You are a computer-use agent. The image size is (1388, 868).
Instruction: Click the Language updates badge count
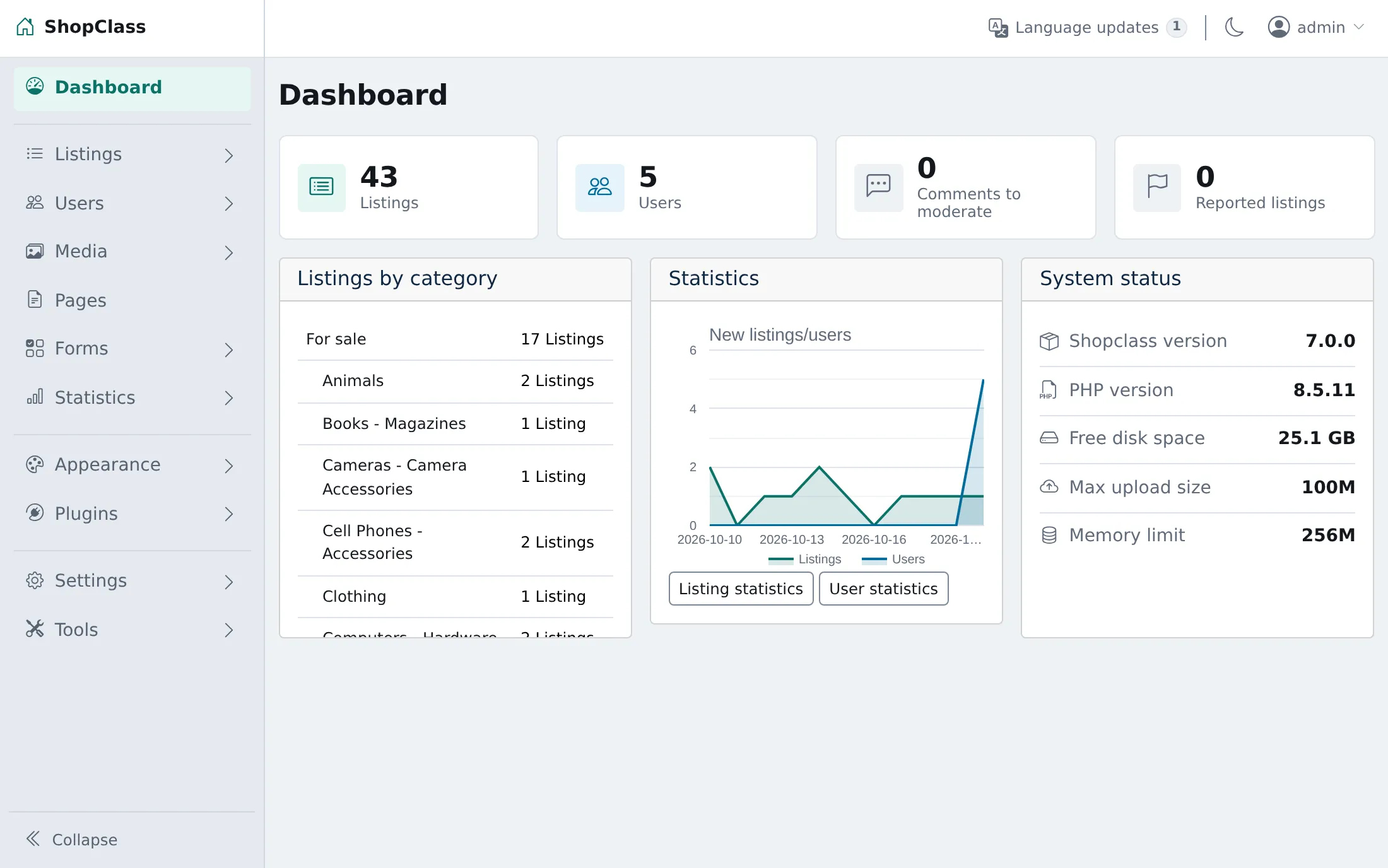1176,27
